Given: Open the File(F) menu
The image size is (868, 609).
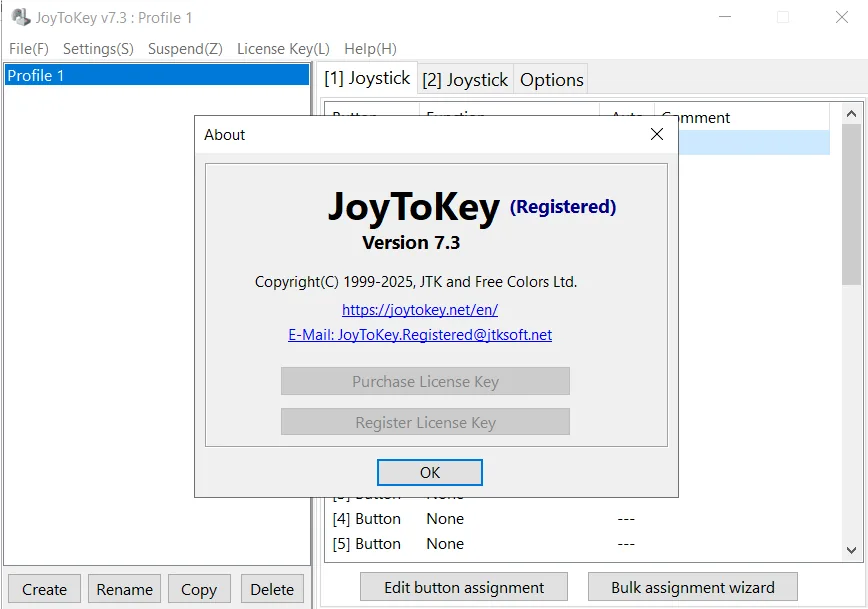Looking at the screenshot, I should (29, 49).
